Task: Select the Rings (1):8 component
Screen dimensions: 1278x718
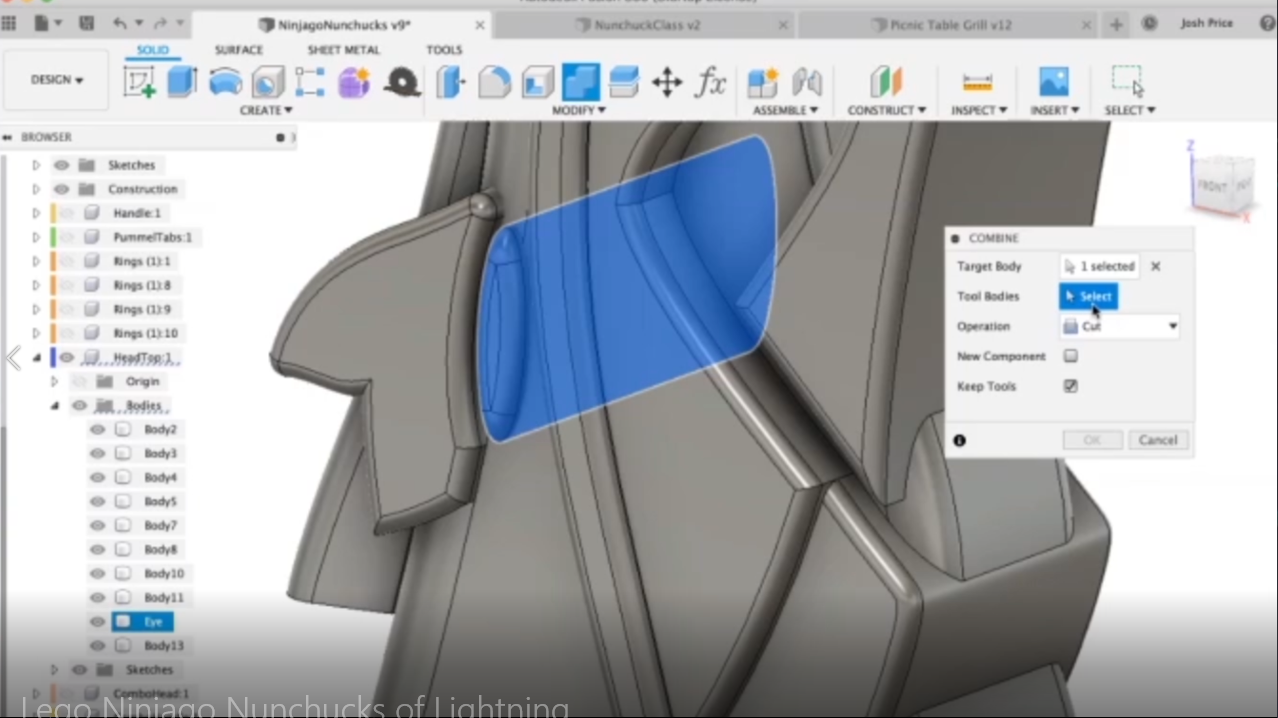Action: (x=141, y=285)
